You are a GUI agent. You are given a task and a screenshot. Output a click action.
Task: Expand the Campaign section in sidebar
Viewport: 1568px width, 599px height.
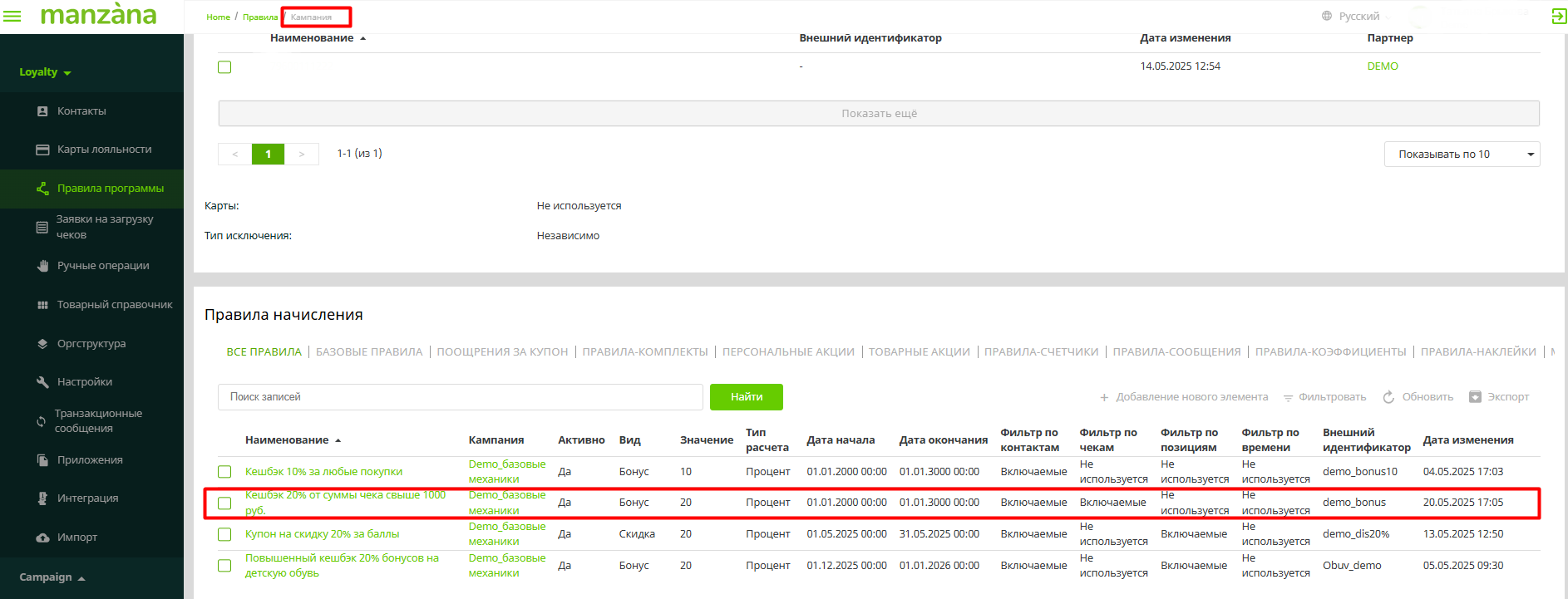pos(52,577)
